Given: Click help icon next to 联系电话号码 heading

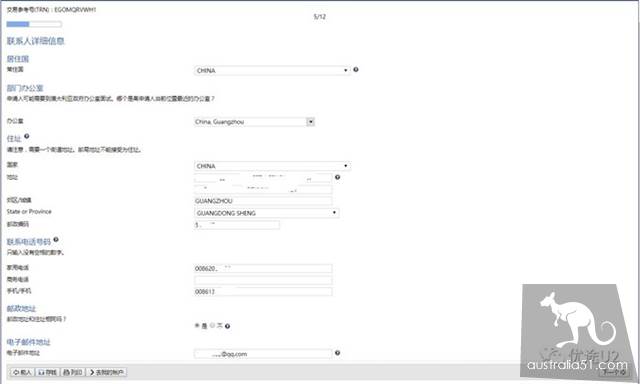Looking at the screenshot, I should [56, 240].
